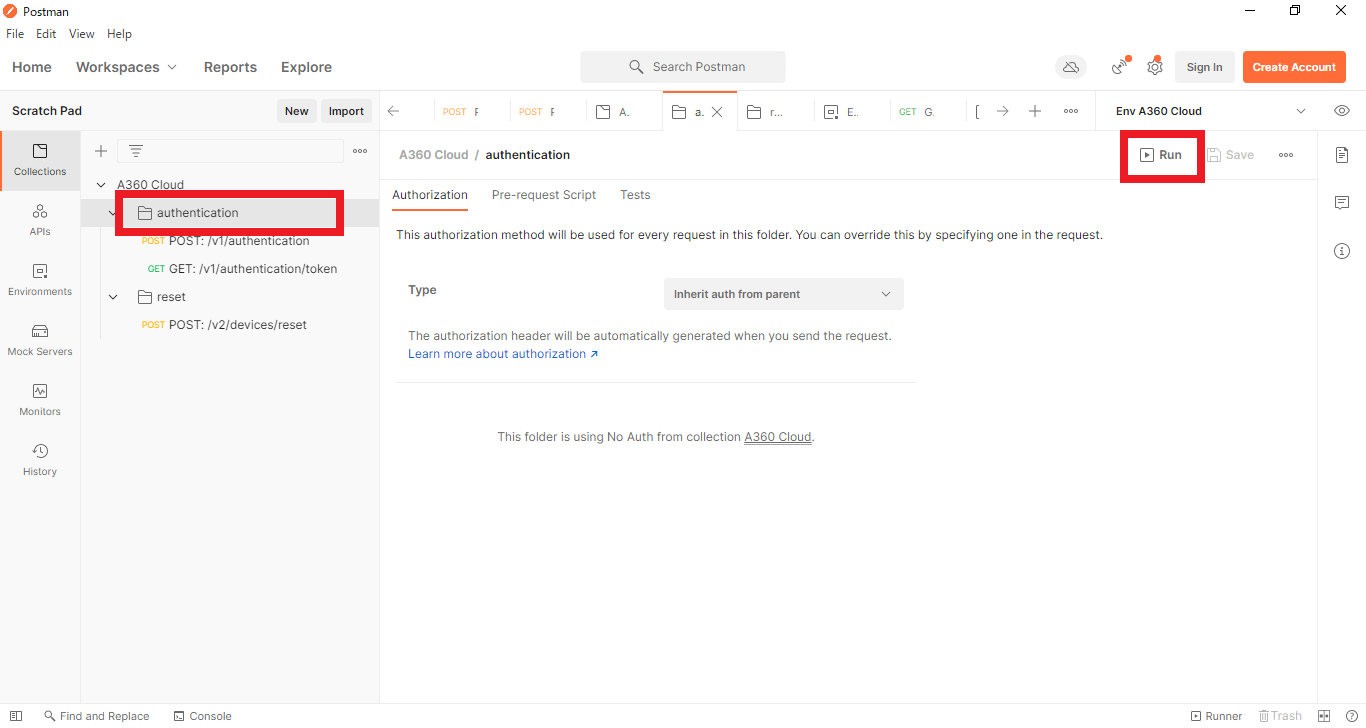Open the settings gear icon

1155,67
